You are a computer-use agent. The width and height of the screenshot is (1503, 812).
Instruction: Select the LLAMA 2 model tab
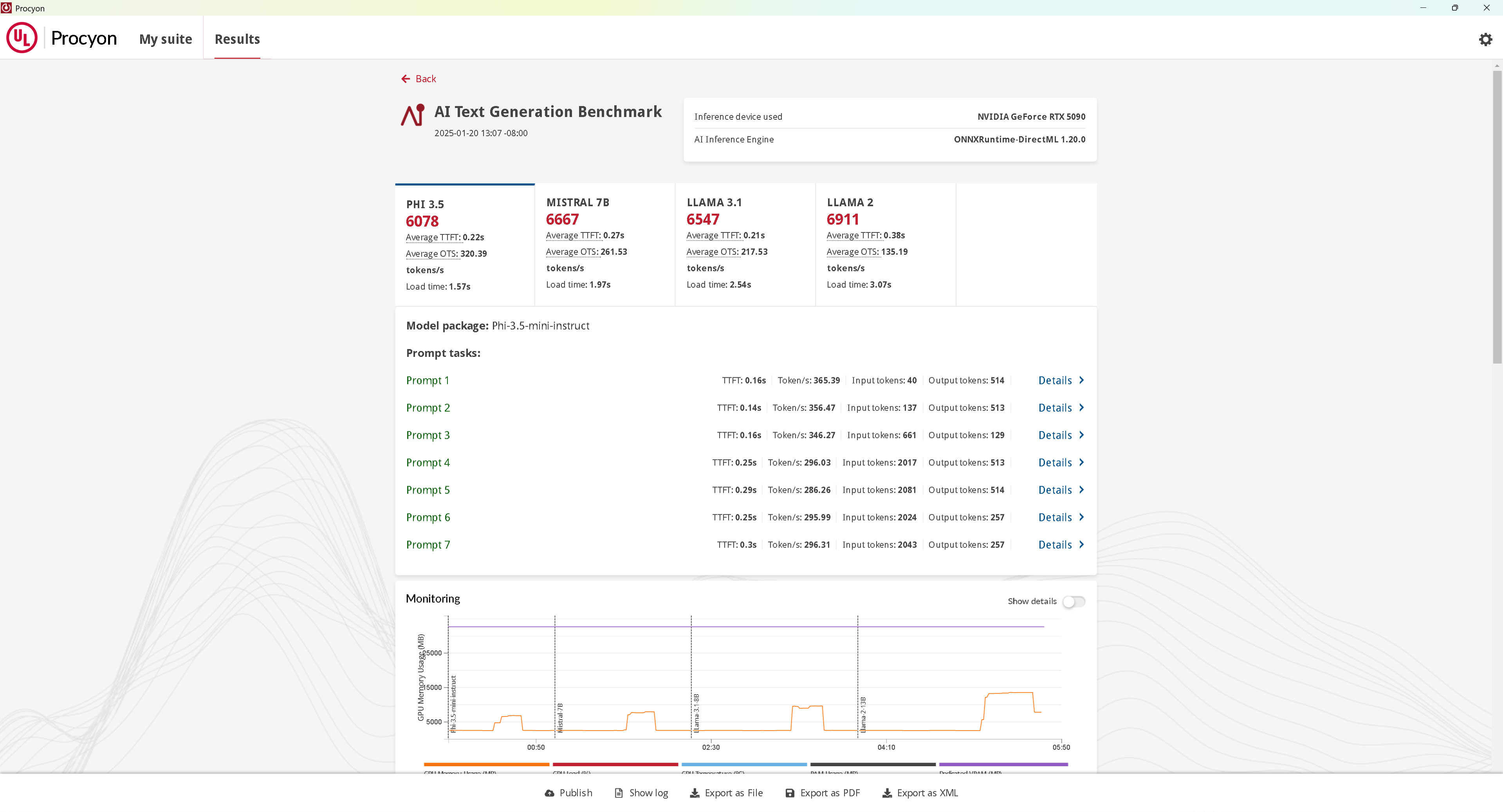(886, 245)
